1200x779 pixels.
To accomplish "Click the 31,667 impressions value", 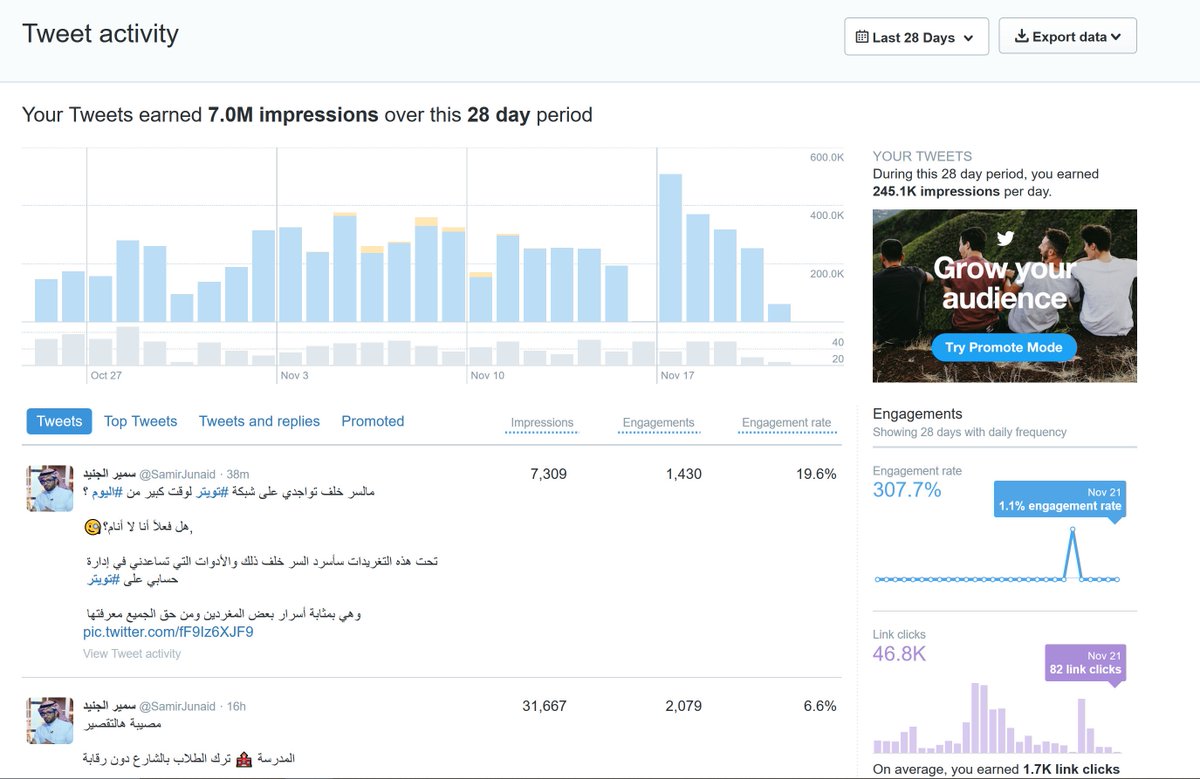I will pyautogui.click(x=544, y=706).
